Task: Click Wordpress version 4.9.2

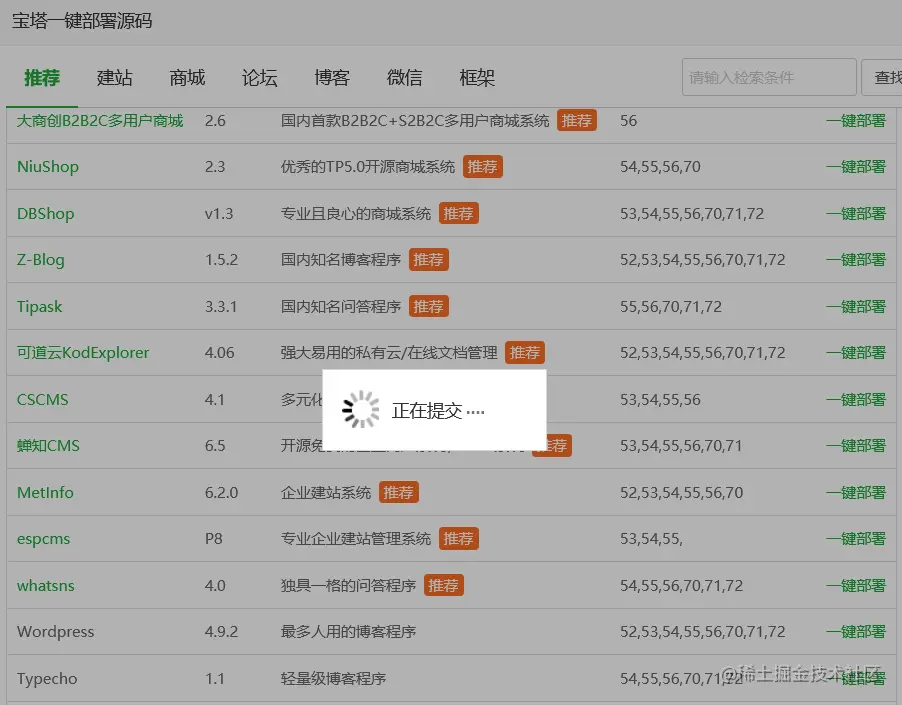Action: tap(221, 631)
